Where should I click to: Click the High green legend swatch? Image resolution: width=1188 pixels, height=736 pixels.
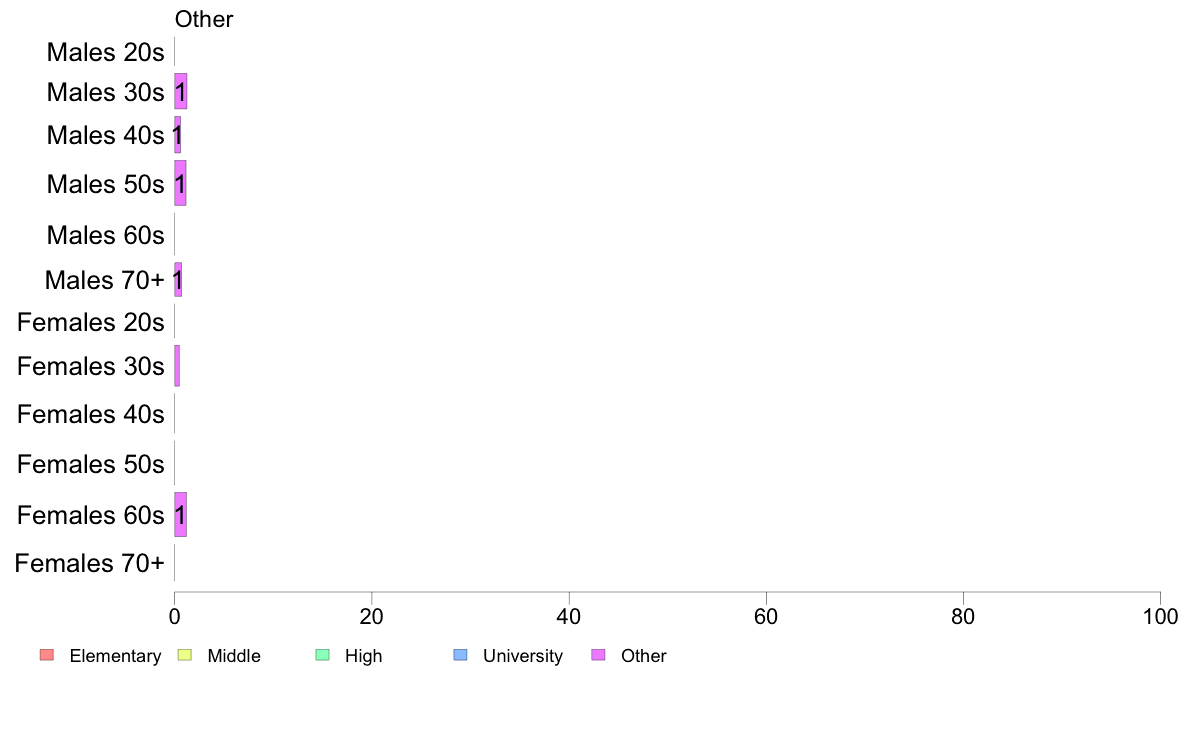point(323,655)
